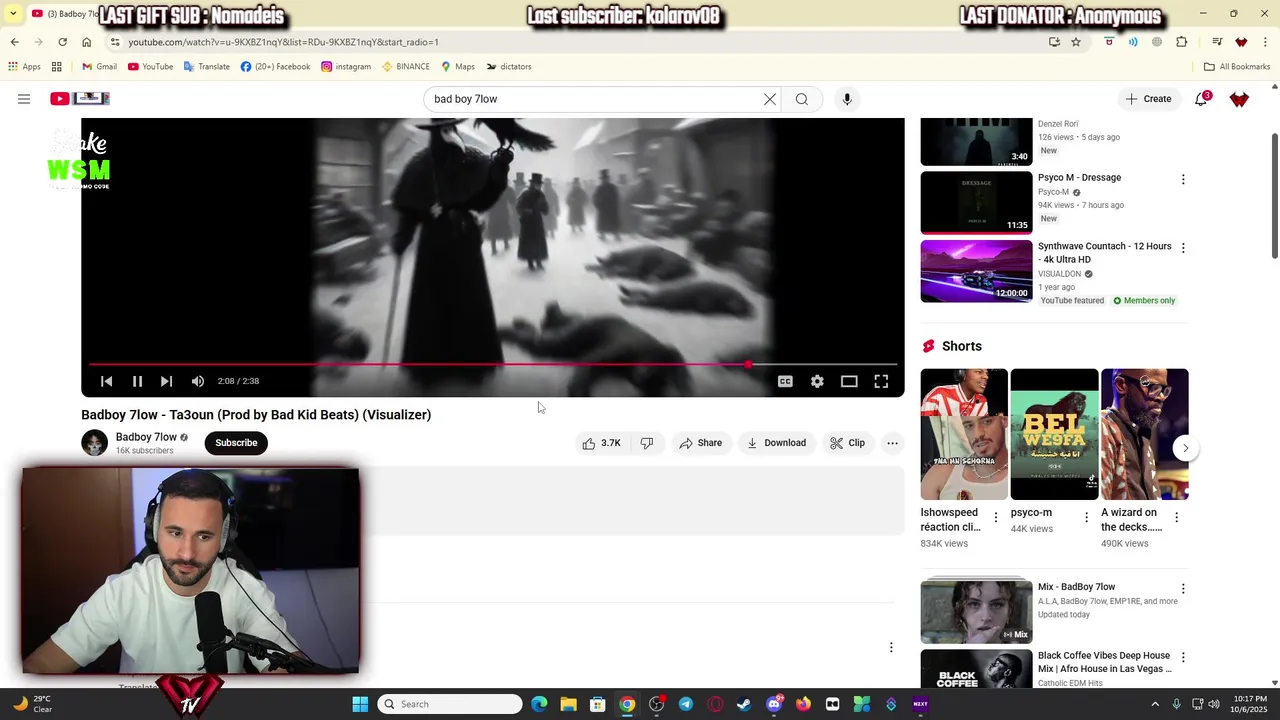Open the Black Coffee Vibes Deep House title
The width and height of the screenshot is (1280, 720).
(1104, 662)
